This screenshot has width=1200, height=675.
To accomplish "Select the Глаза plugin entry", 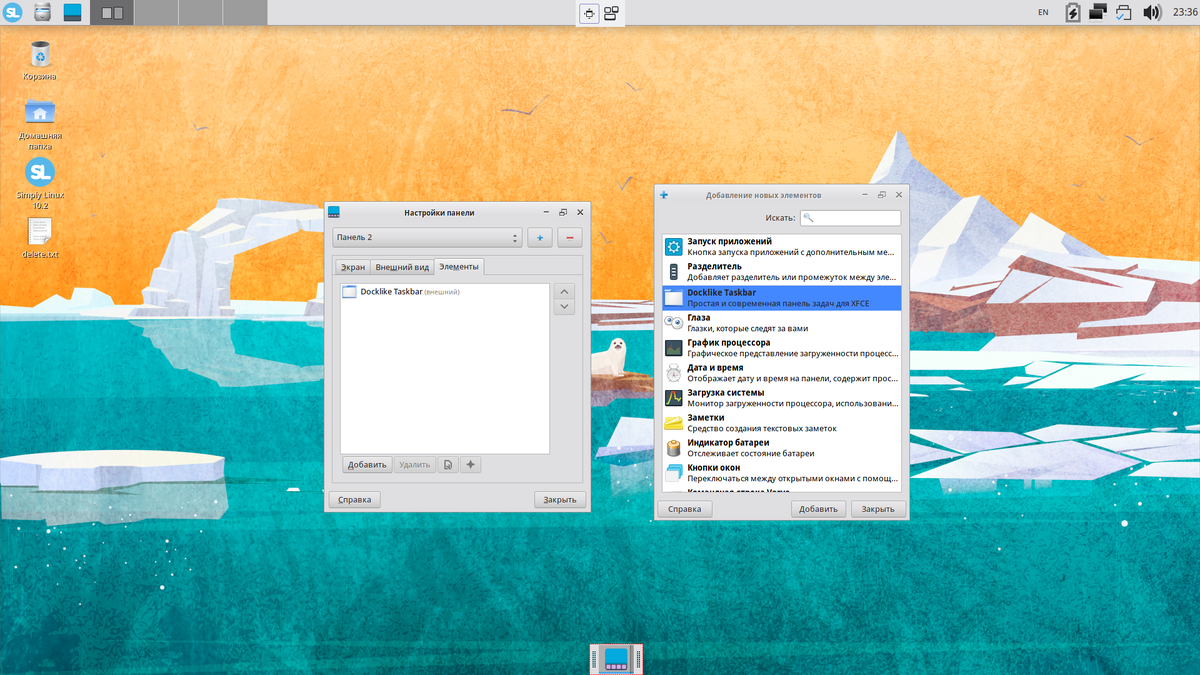I will click(x=782, y=322).
